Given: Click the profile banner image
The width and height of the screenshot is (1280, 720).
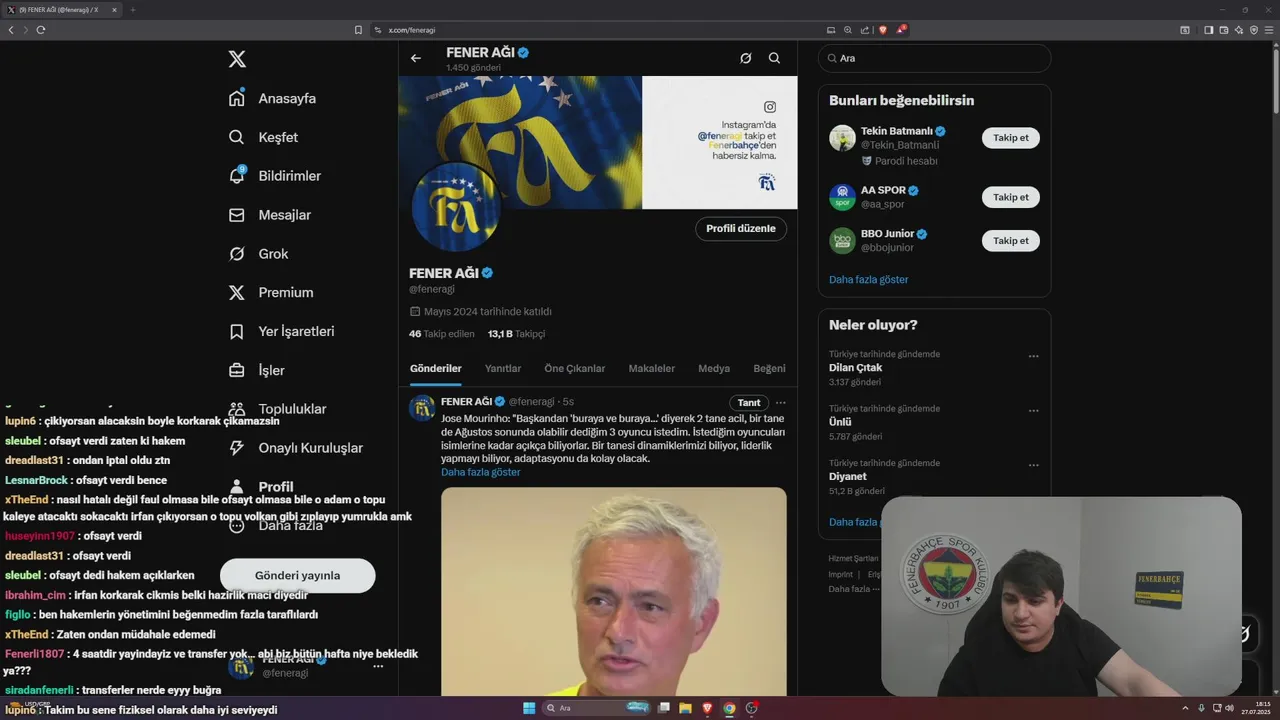Looking at the screenshot, I should point(598,142).
